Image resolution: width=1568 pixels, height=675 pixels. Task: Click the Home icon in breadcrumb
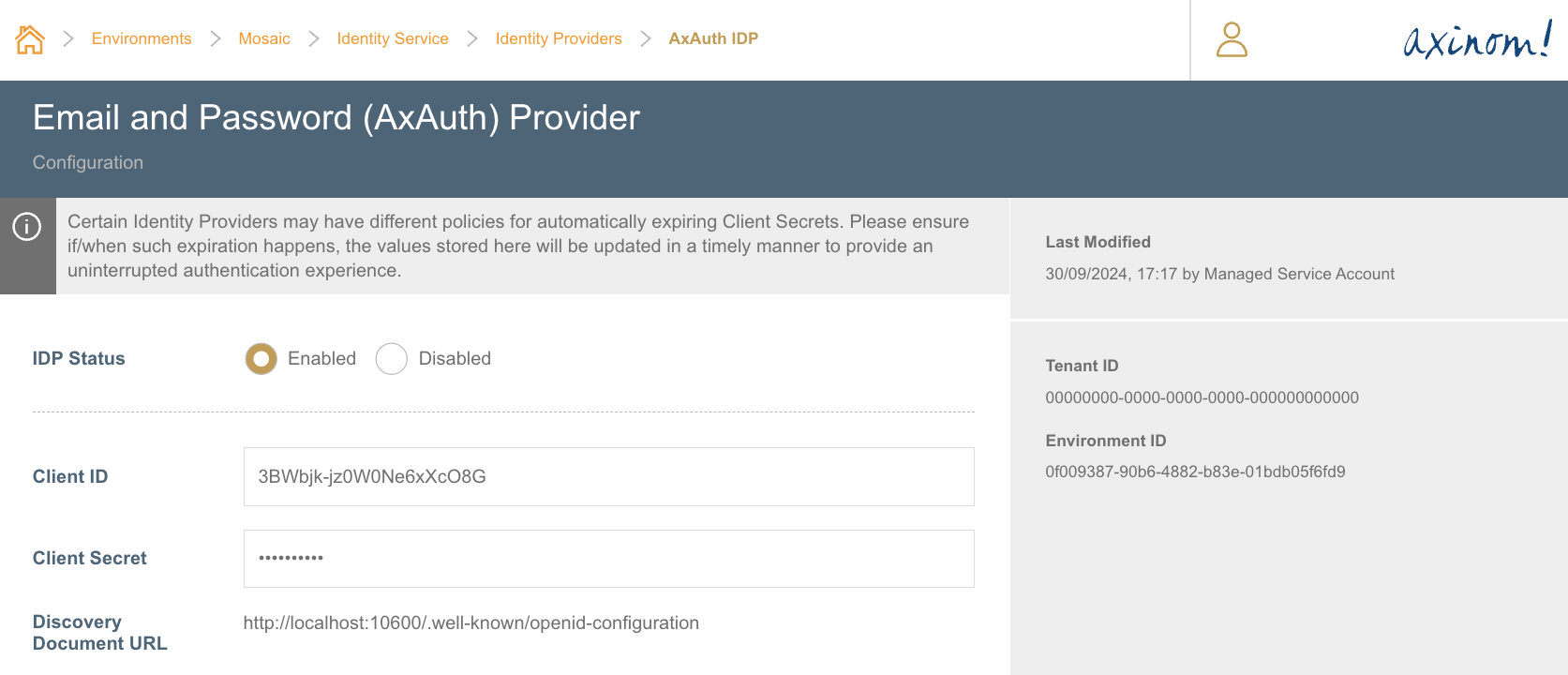[x=30, y=39]
